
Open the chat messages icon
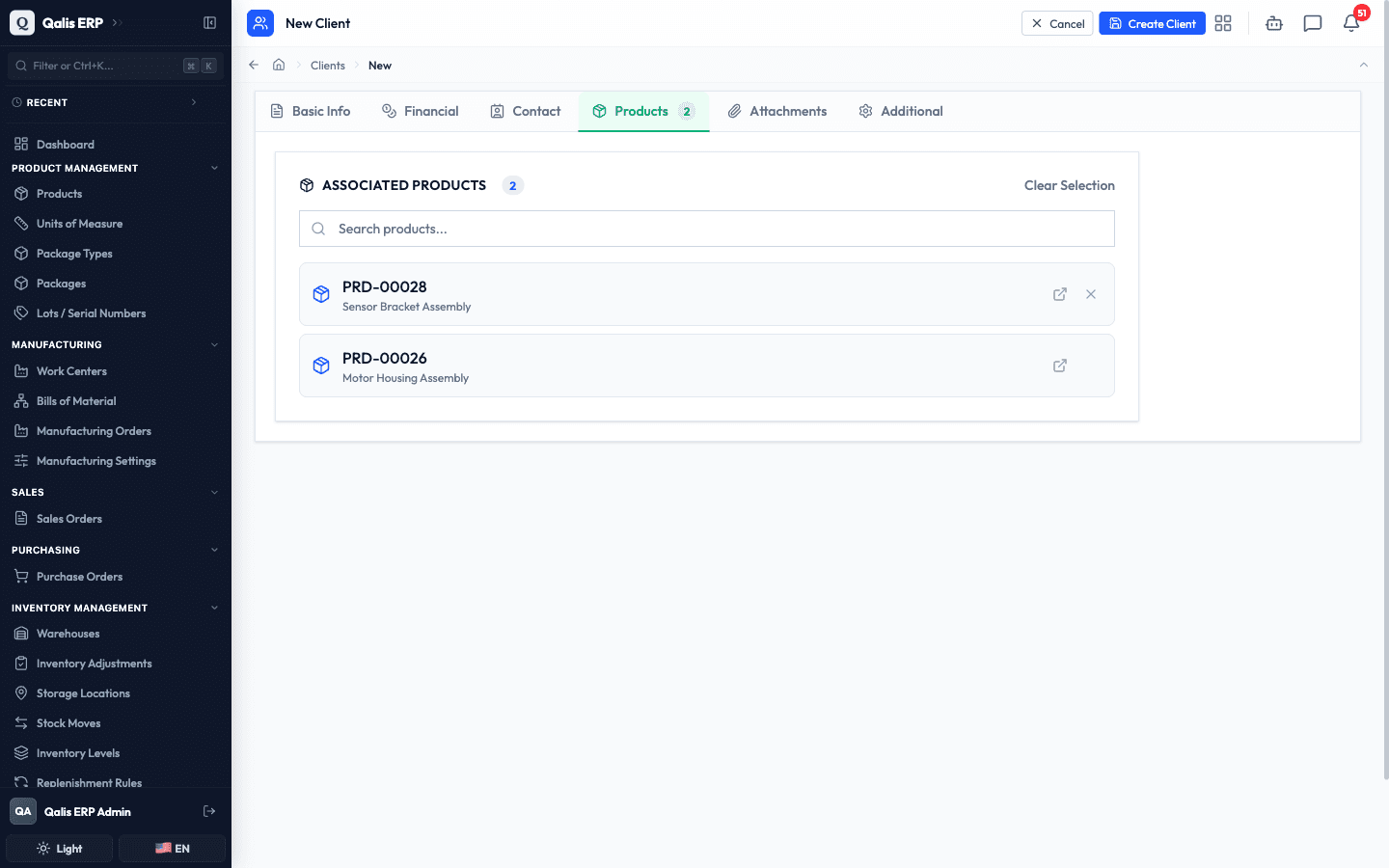[1313, 23]
